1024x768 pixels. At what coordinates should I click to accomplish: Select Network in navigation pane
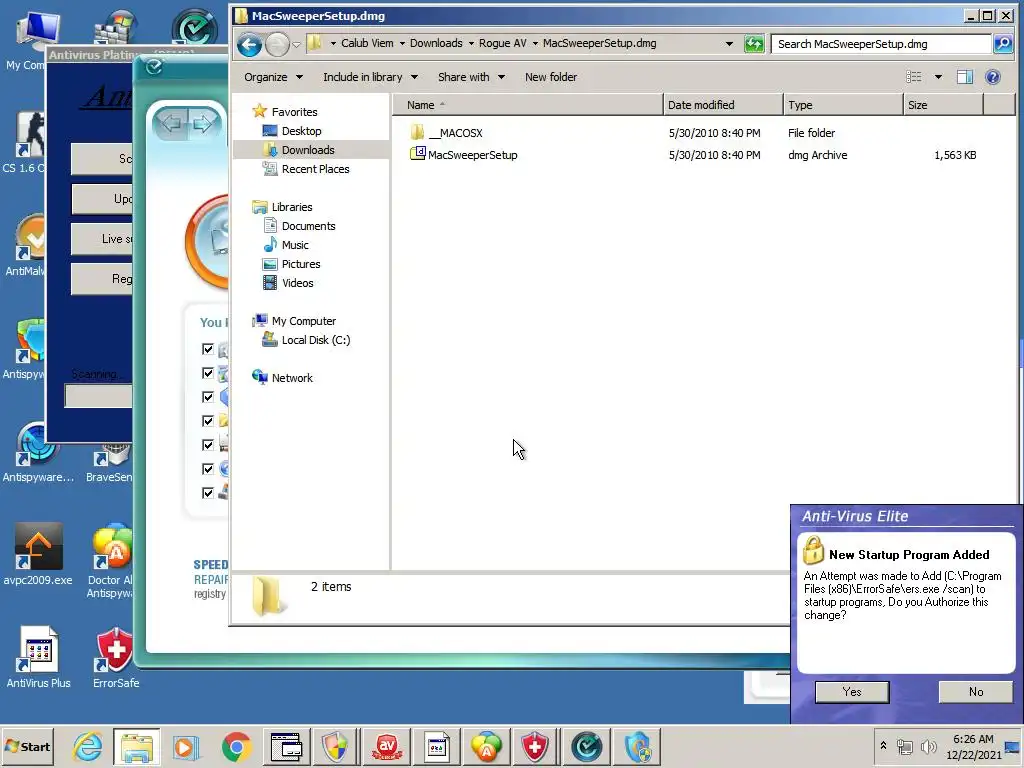[292, 377]
